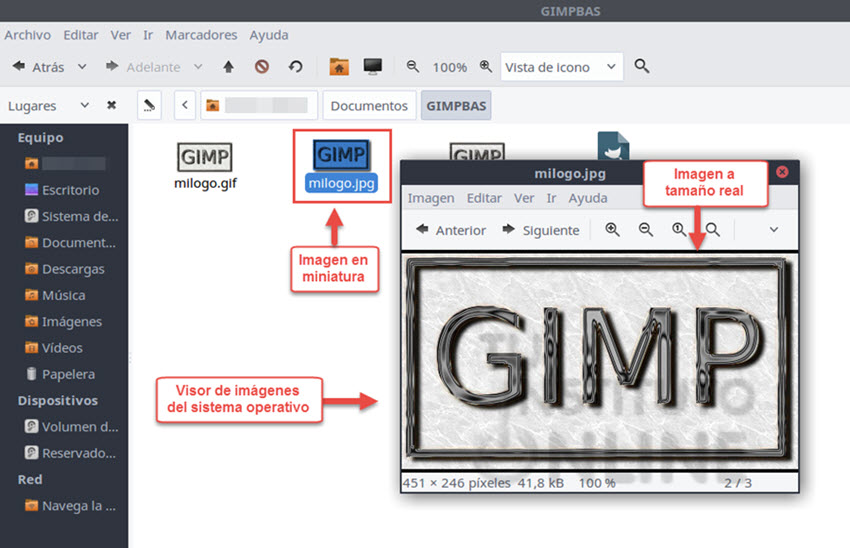This screenshot has width=850, height=548.
Task: Go to next image with Siguiente
Action: click(x=540, y=230)
